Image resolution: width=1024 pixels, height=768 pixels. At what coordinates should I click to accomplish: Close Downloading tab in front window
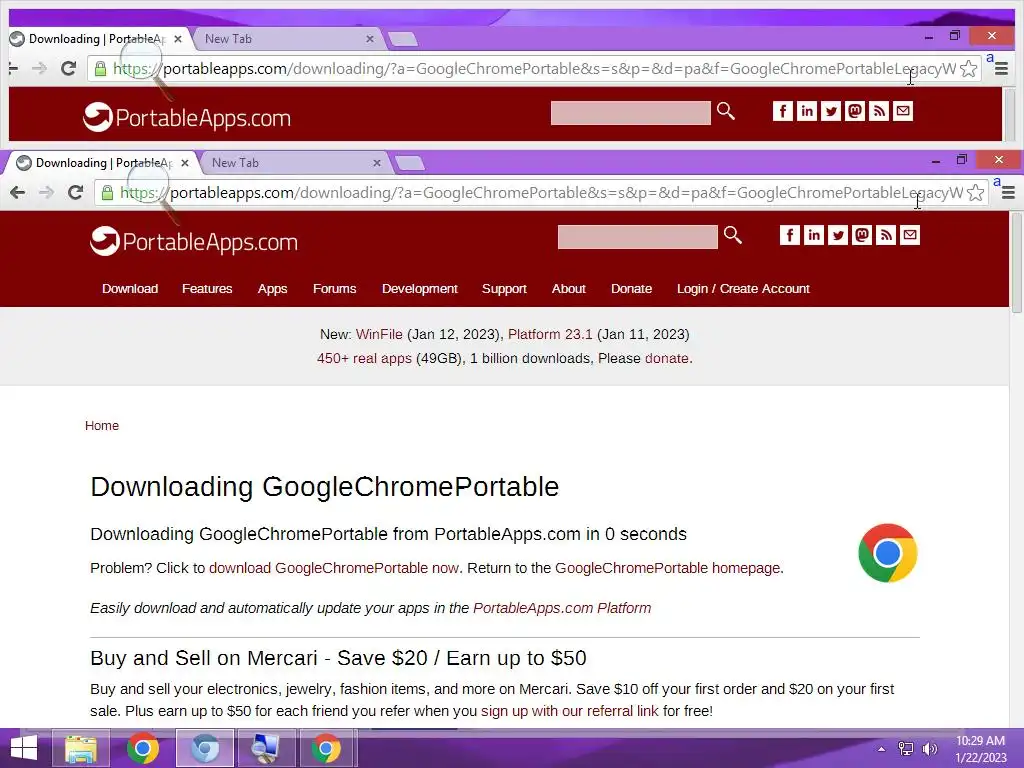185,163
